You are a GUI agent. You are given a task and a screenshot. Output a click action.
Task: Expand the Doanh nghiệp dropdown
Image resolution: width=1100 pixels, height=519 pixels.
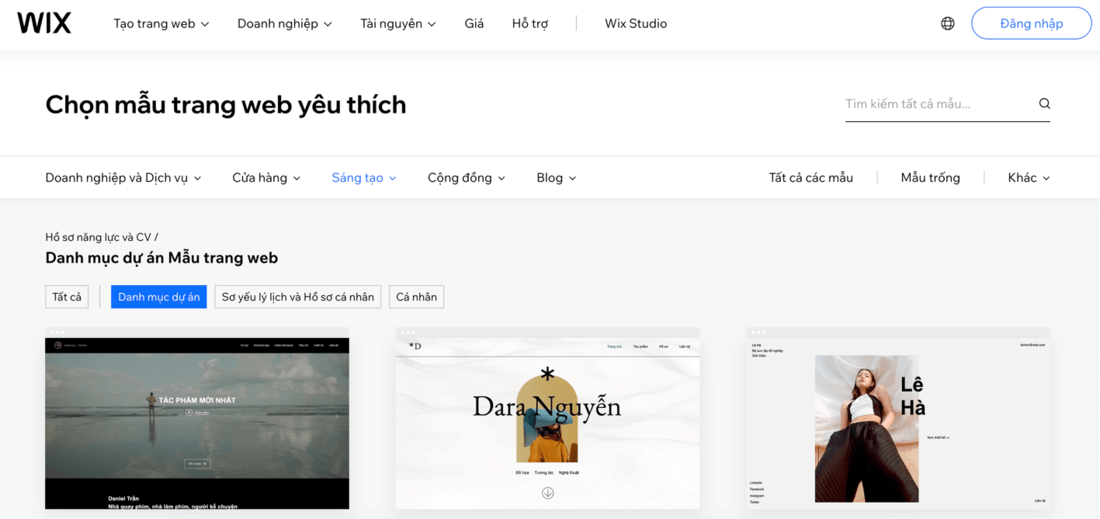click(x=284, y=24)
